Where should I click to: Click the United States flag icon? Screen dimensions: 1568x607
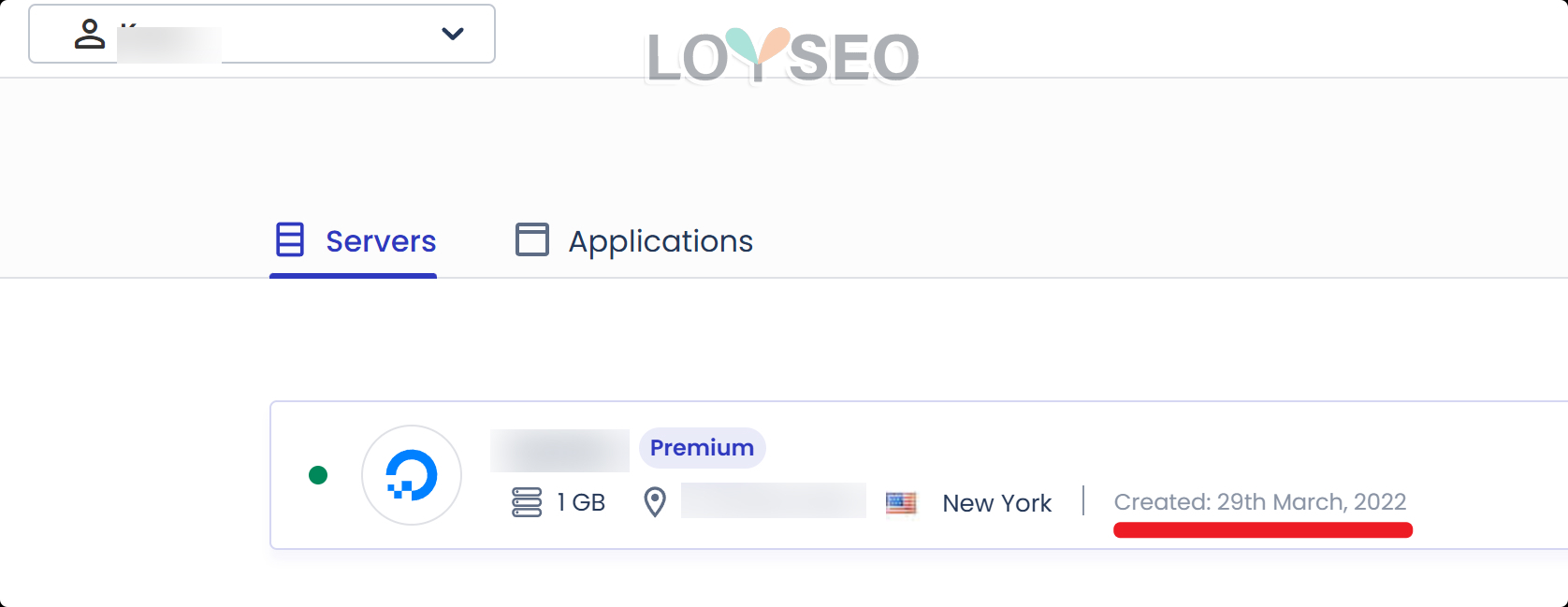[901, 503]
